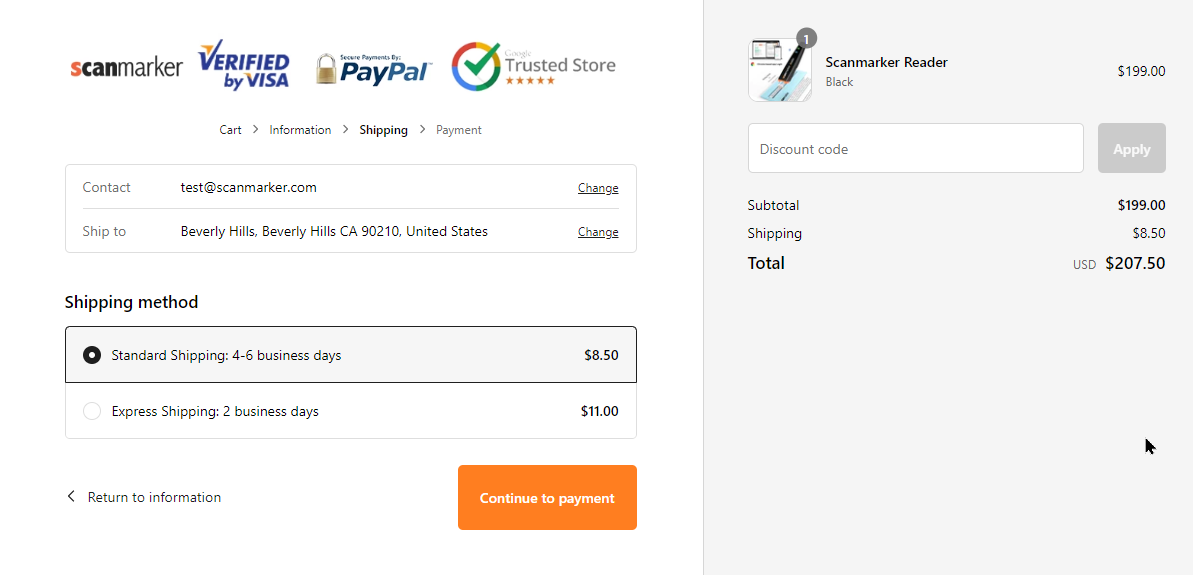Go to Cart breadcrumb step
1193x575 pixels.
[230, 130]
